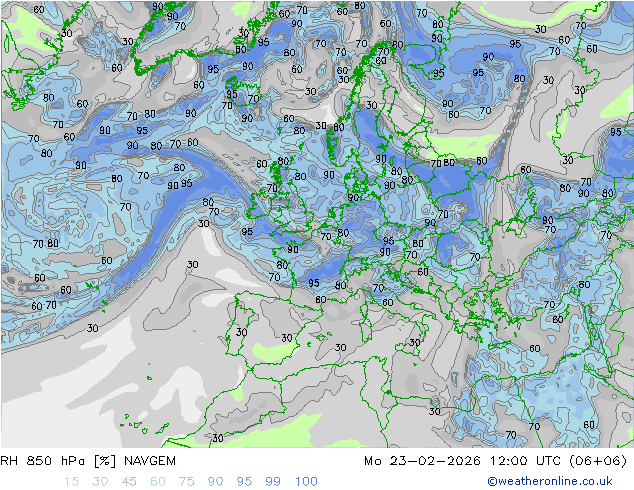Pick the legend value 15

pos(71,482)
